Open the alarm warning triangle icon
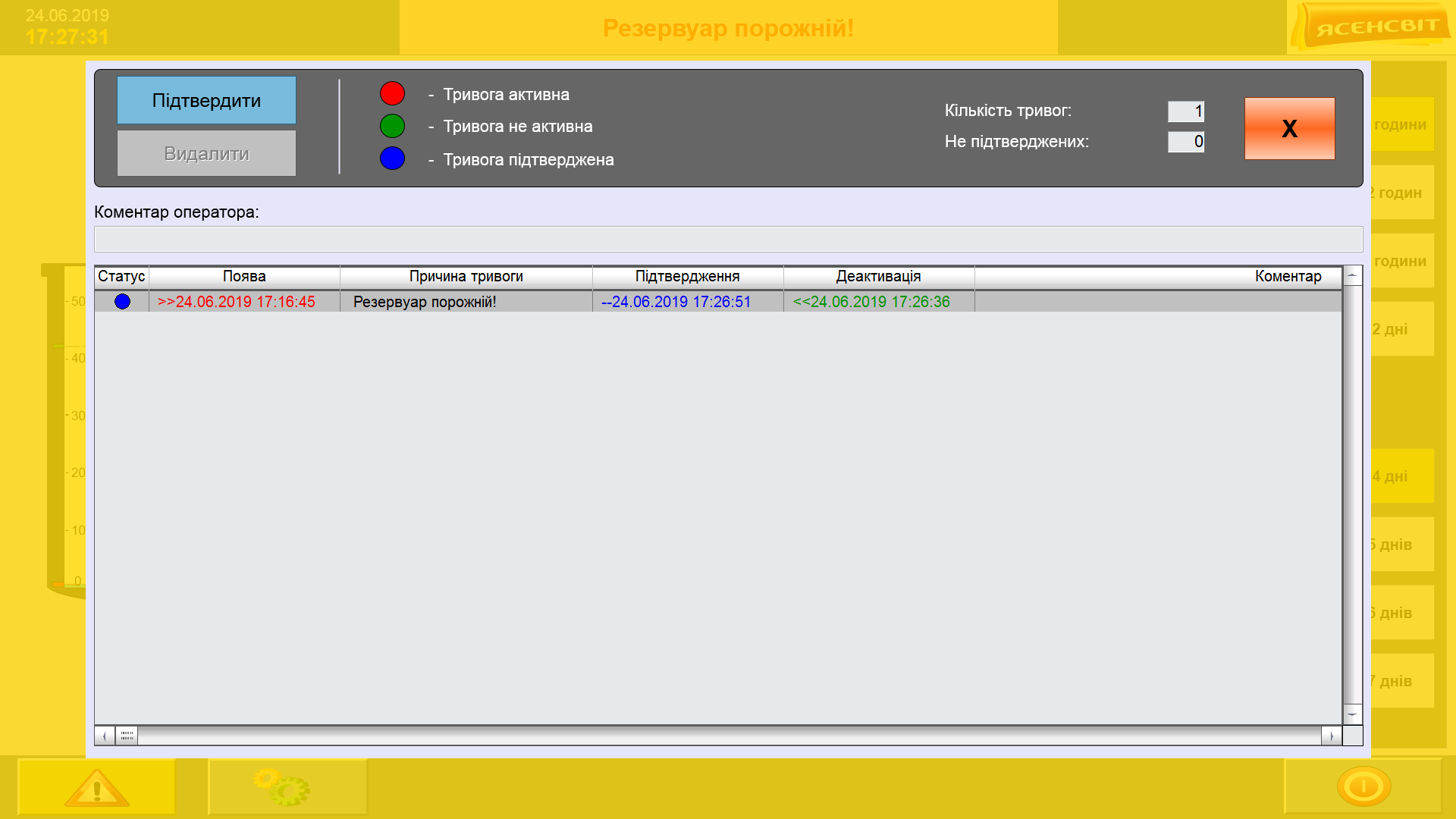The image size is (1456, 819). 96,787
